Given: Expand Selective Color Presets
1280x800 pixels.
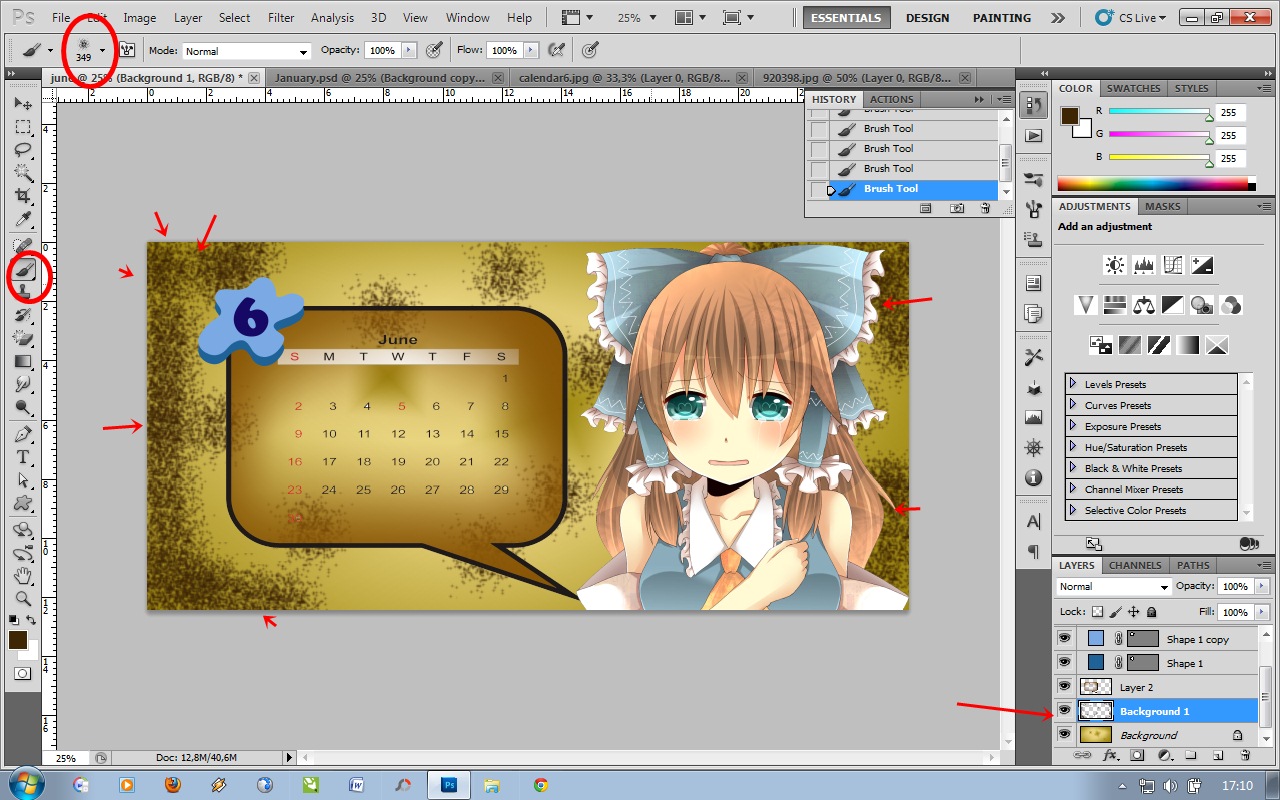Looking at the screenshot, I should [1072, 510].
